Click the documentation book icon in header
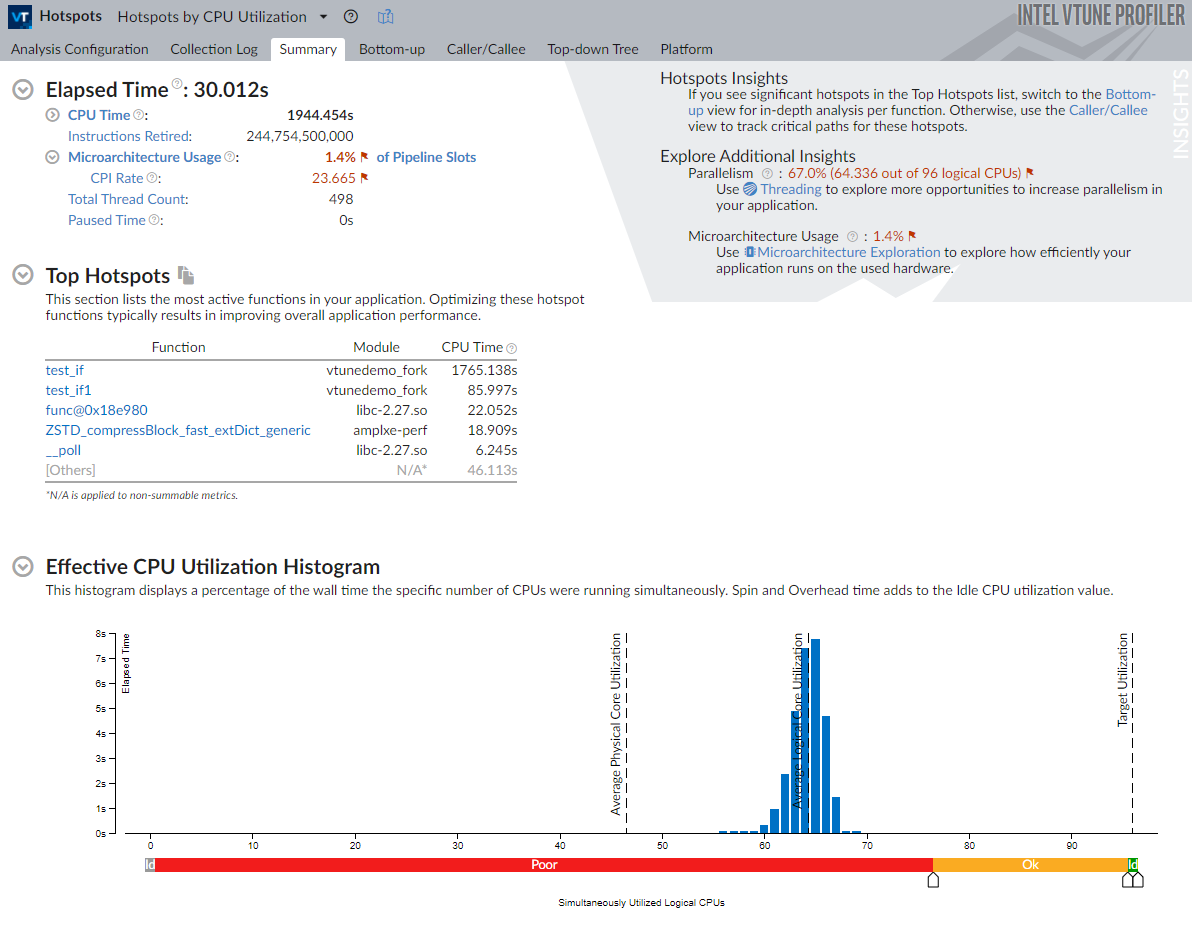This screenshot has height=933, width=1192. 385,17
